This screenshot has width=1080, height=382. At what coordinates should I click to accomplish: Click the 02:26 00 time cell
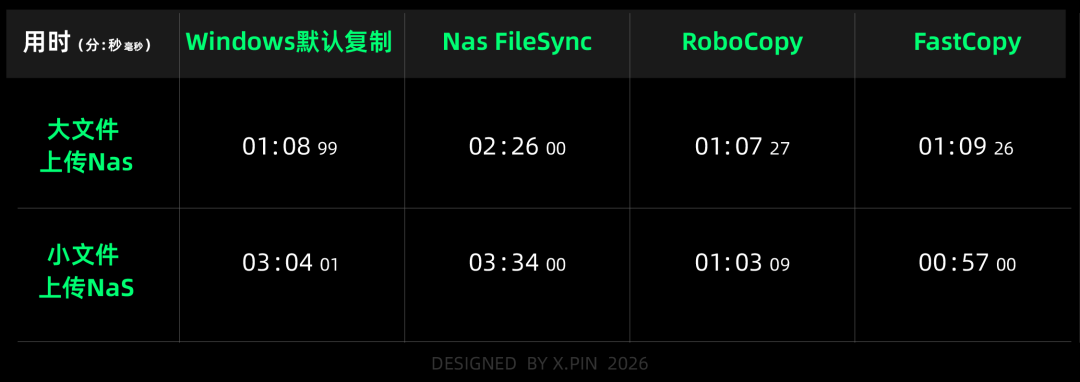(517, 147)
